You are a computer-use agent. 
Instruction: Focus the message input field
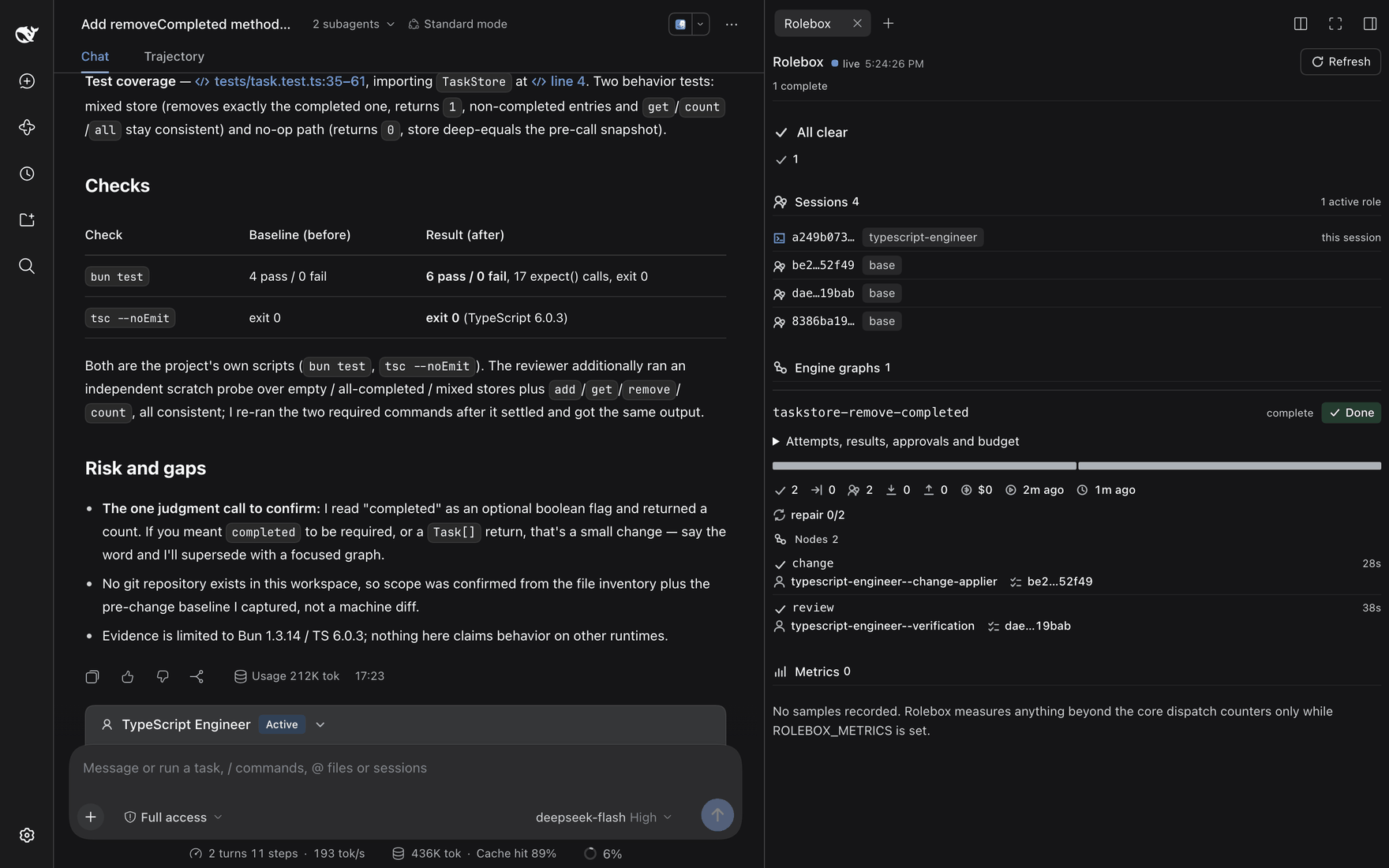pos(405,768)
